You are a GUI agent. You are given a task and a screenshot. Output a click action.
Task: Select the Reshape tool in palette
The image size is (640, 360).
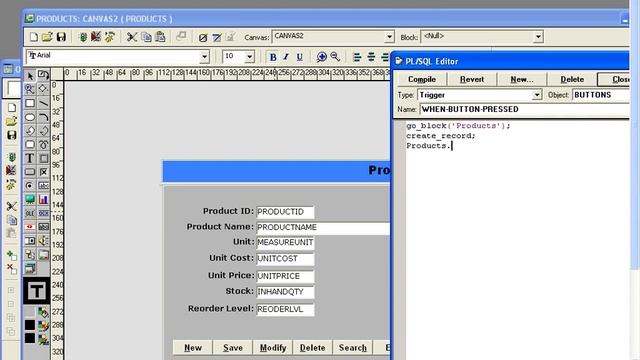pyautogui.click(x=43, y=89)
